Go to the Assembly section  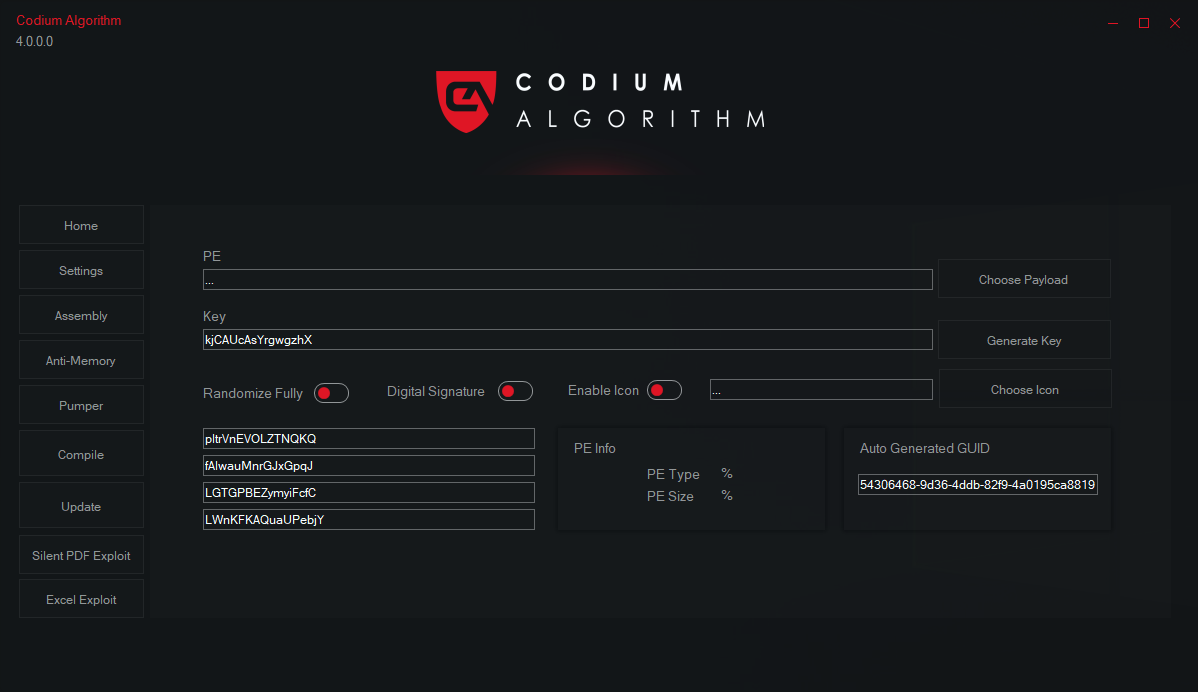click(81, 315)
